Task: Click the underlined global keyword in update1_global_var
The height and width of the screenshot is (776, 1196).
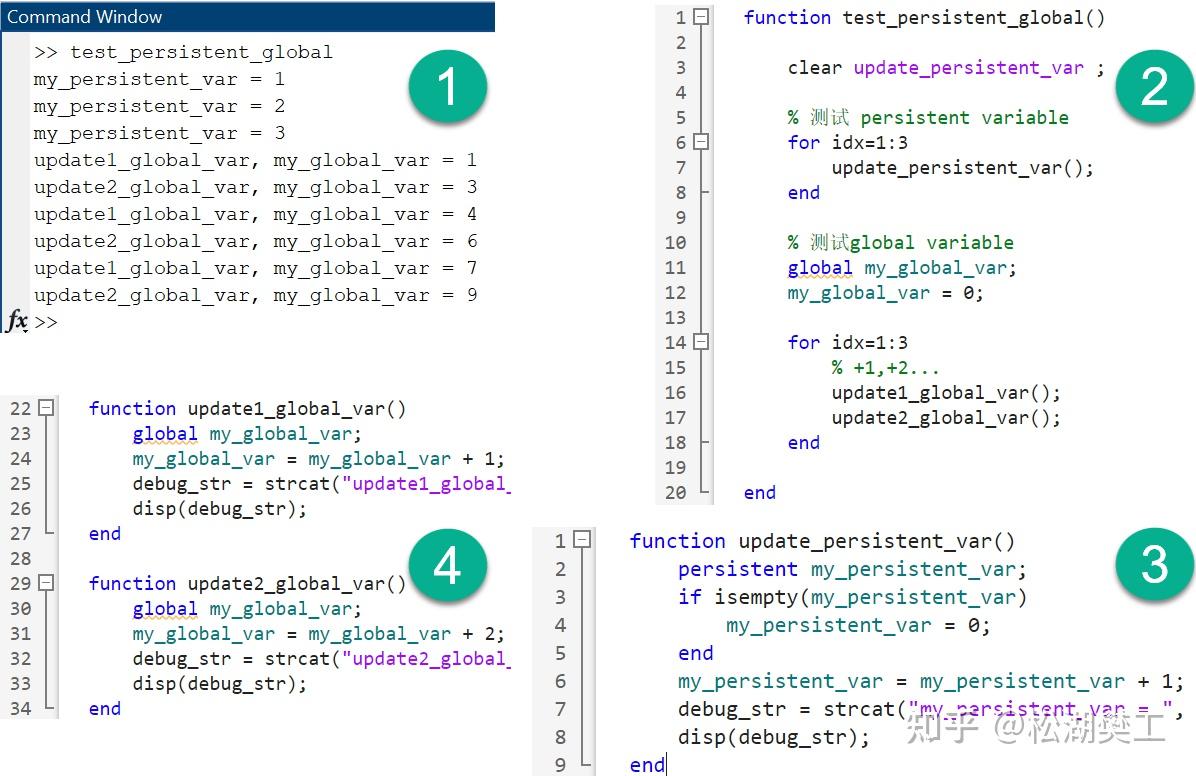Action: click(165, 433)
